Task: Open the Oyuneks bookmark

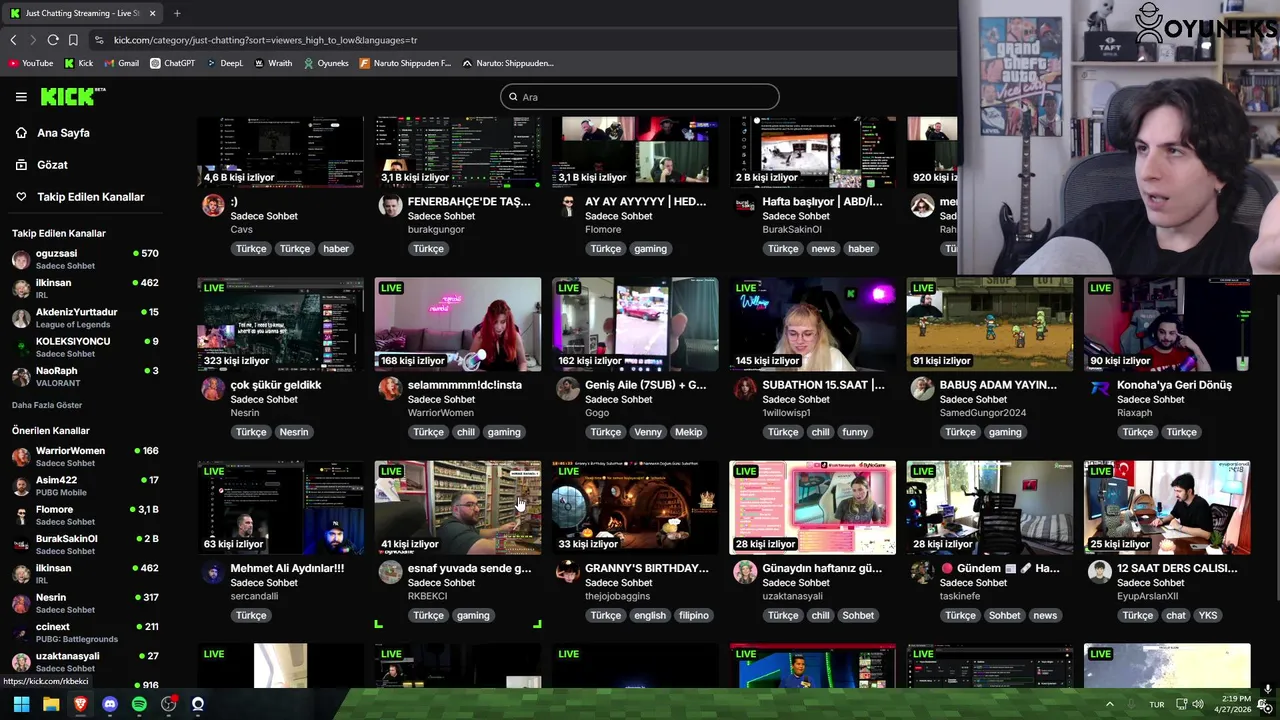Action: tap(326, 63)
